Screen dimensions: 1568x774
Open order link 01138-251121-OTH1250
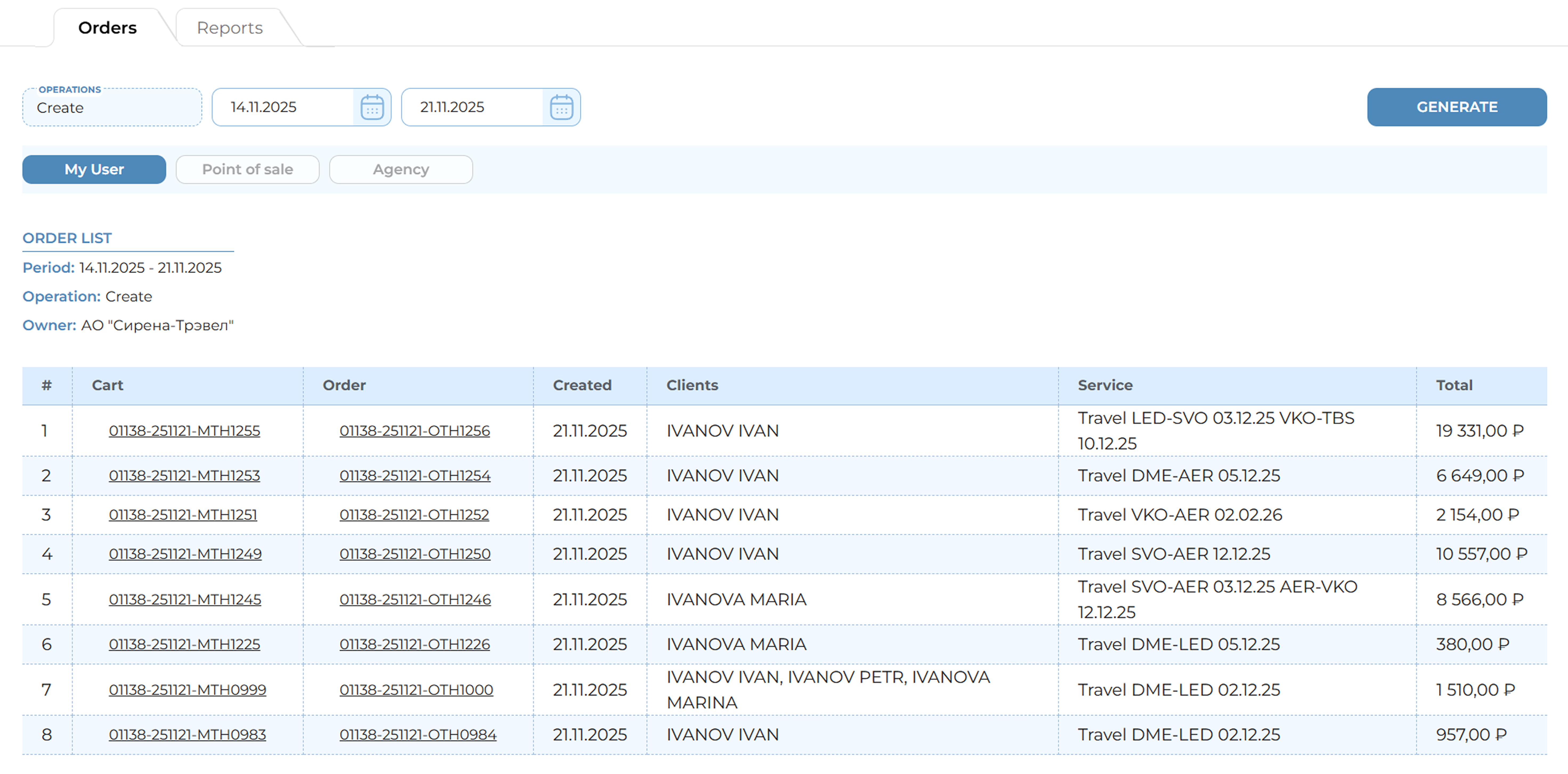(x=415, y=554)
